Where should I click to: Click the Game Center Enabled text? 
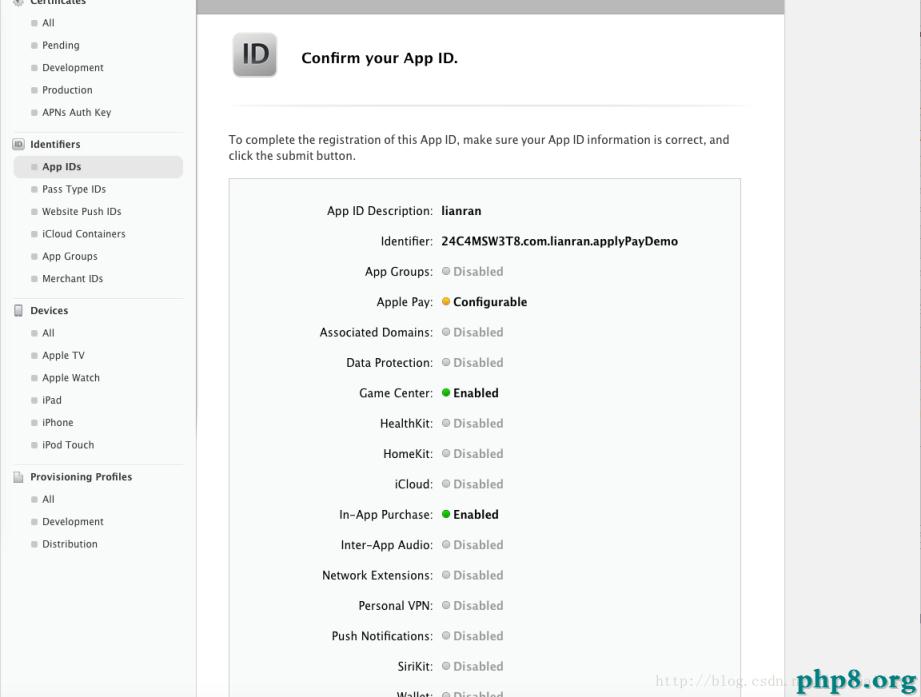tap(476, 393)
